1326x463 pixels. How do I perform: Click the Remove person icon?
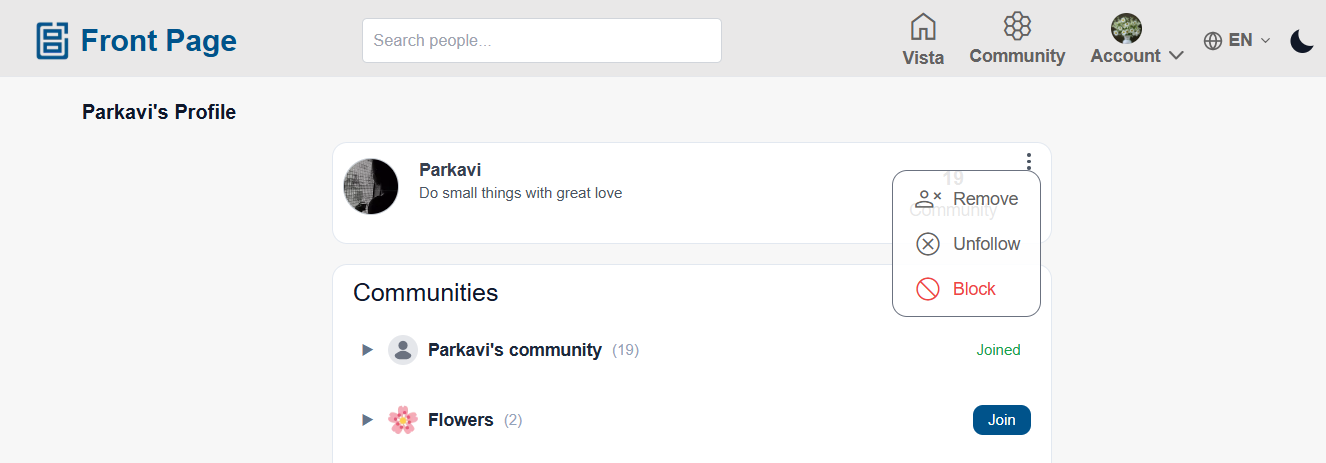click(928, 199)
